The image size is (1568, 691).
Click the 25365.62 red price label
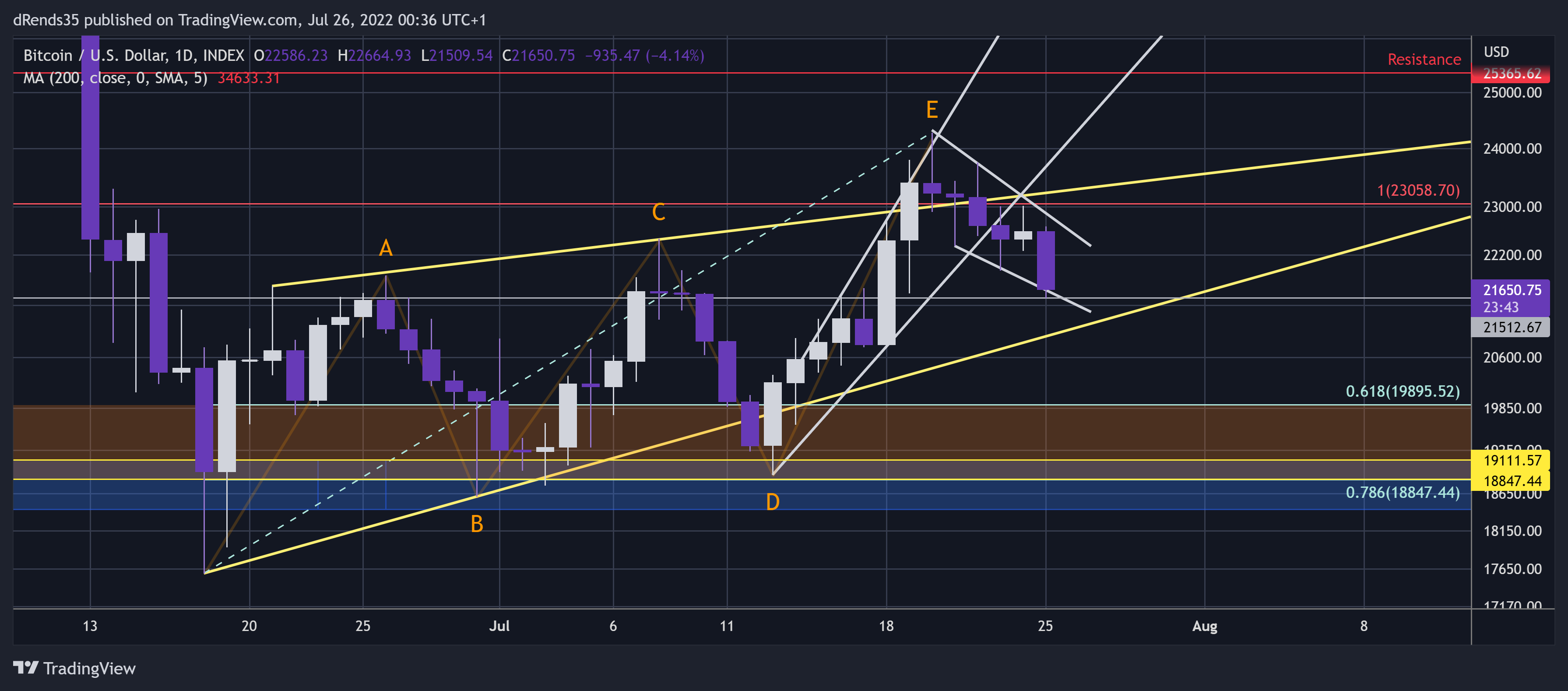point(1511,74)
